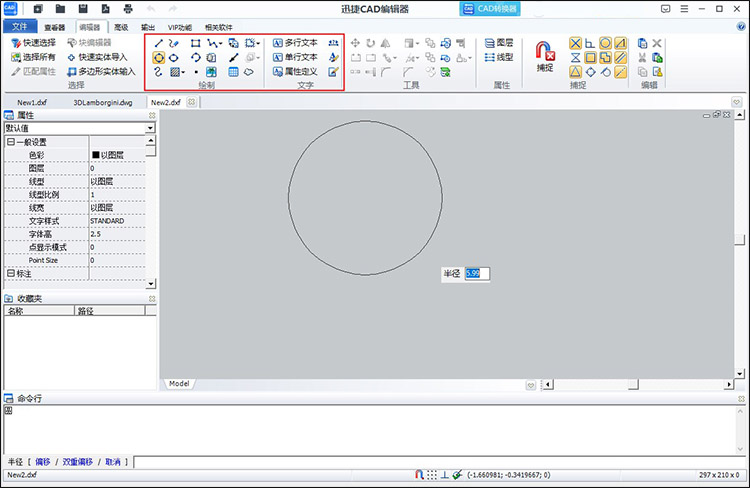This screenshot has height=488, width=750.
Task: Click the 多行文本 button
Action: 296,43
